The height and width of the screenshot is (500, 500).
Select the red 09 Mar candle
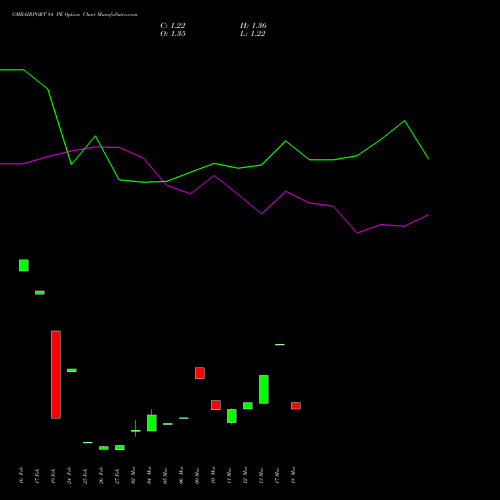[200, 373]
